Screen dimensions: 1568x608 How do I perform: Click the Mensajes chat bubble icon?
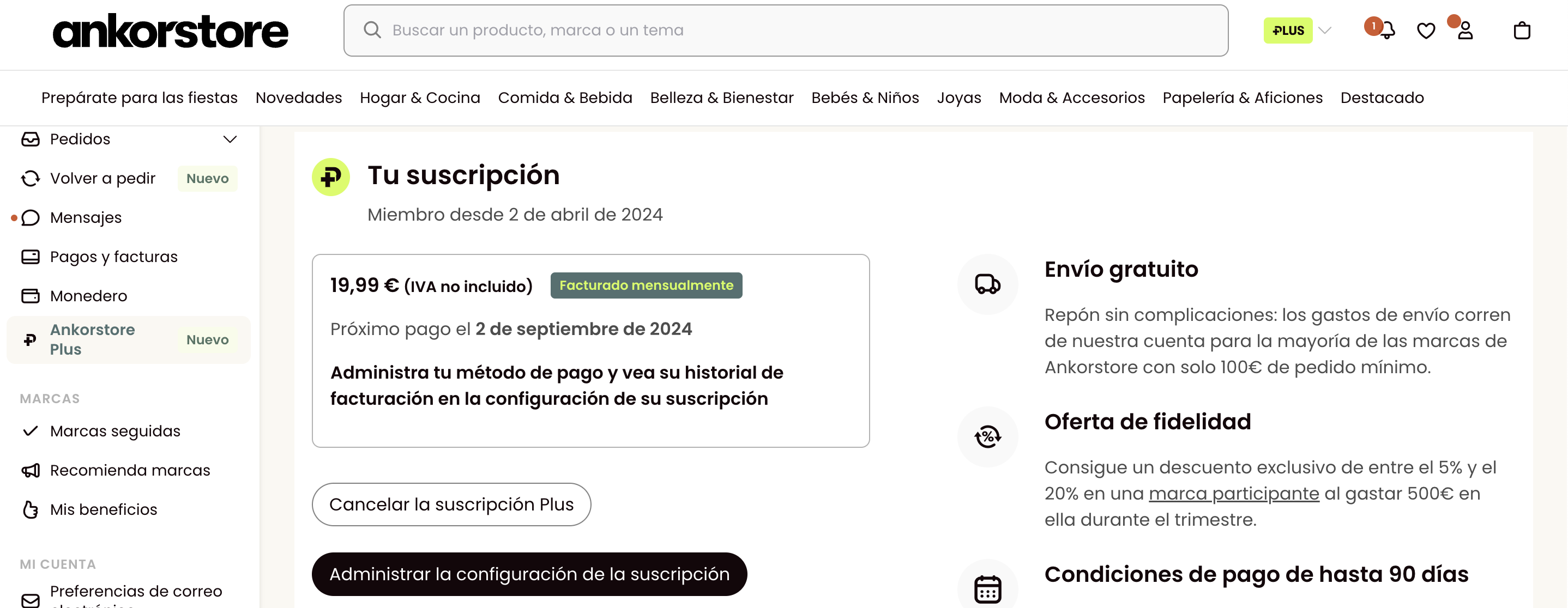[31, 218]
